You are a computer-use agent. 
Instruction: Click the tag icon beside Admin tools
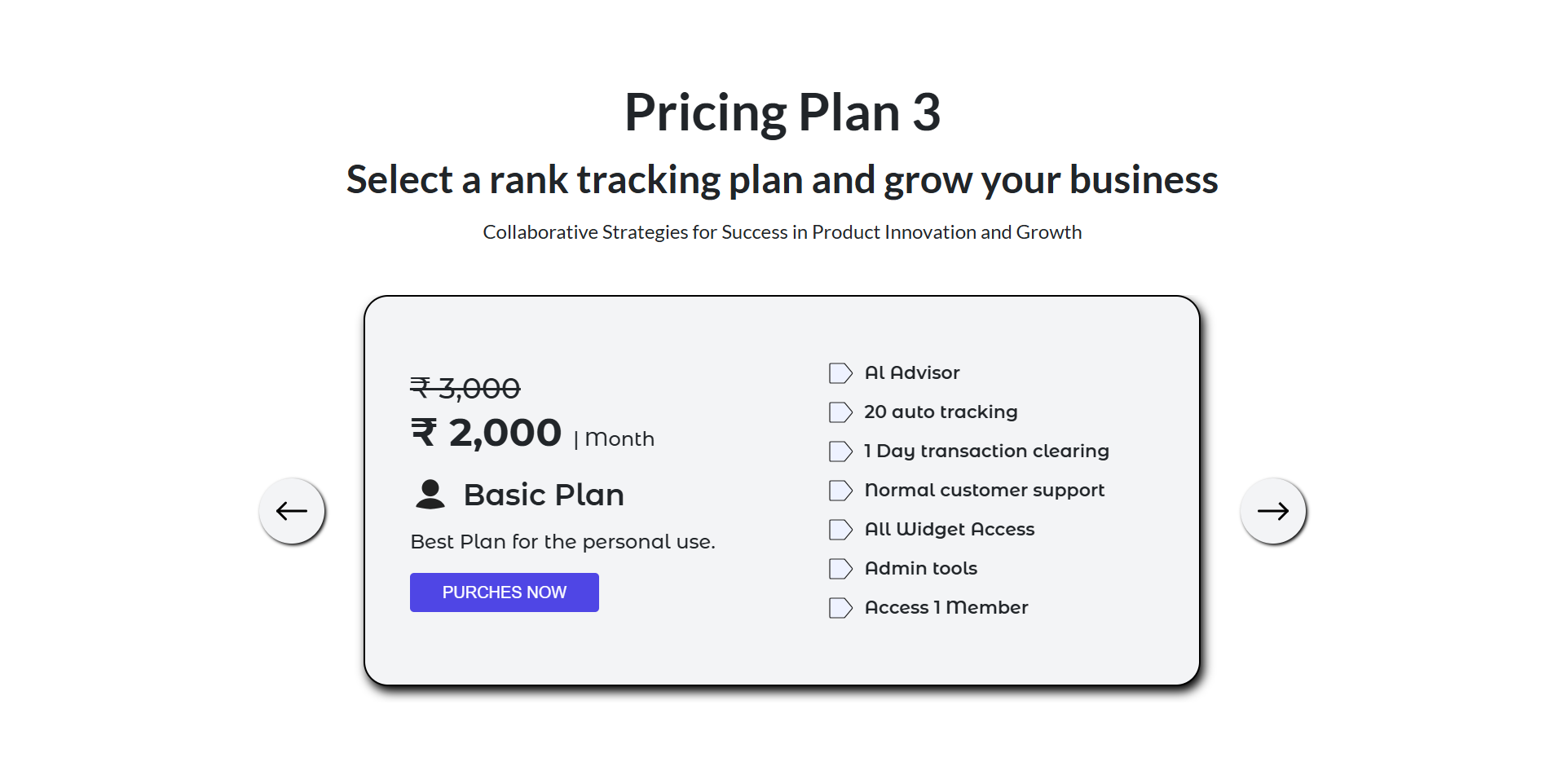click(x=840, y=569)
